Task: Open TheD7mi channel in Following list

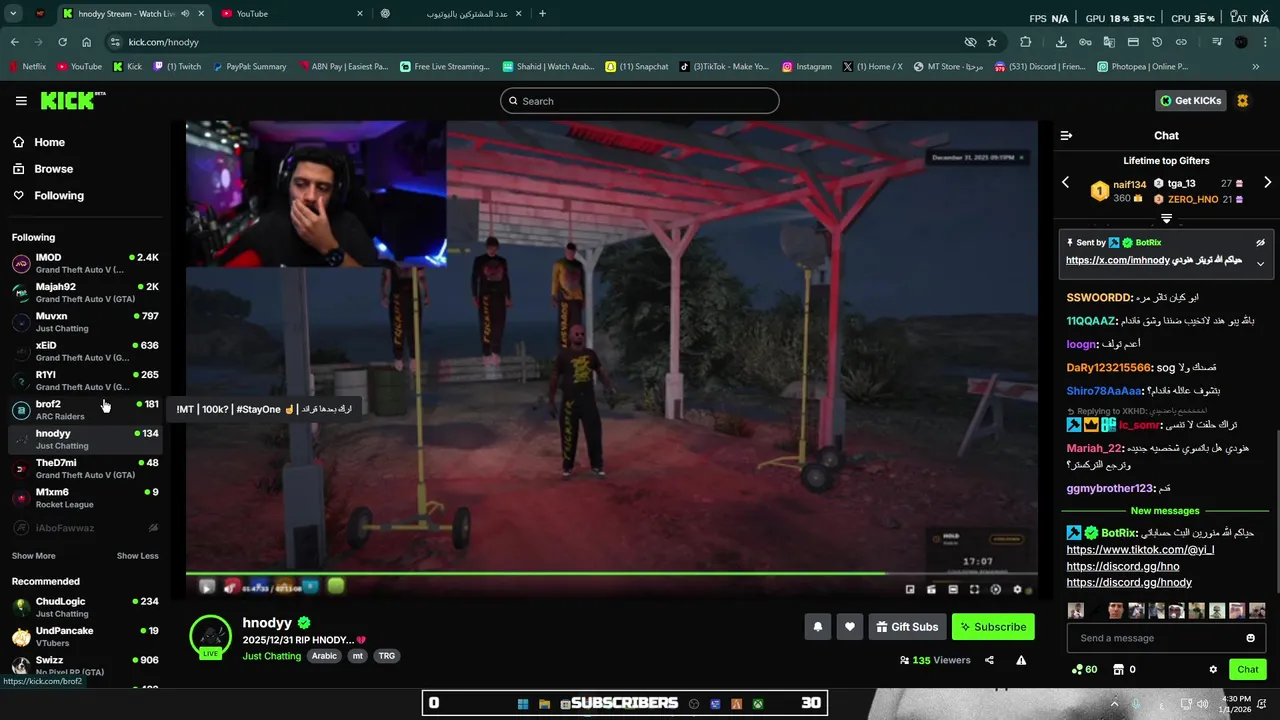Action: (85, 468)
